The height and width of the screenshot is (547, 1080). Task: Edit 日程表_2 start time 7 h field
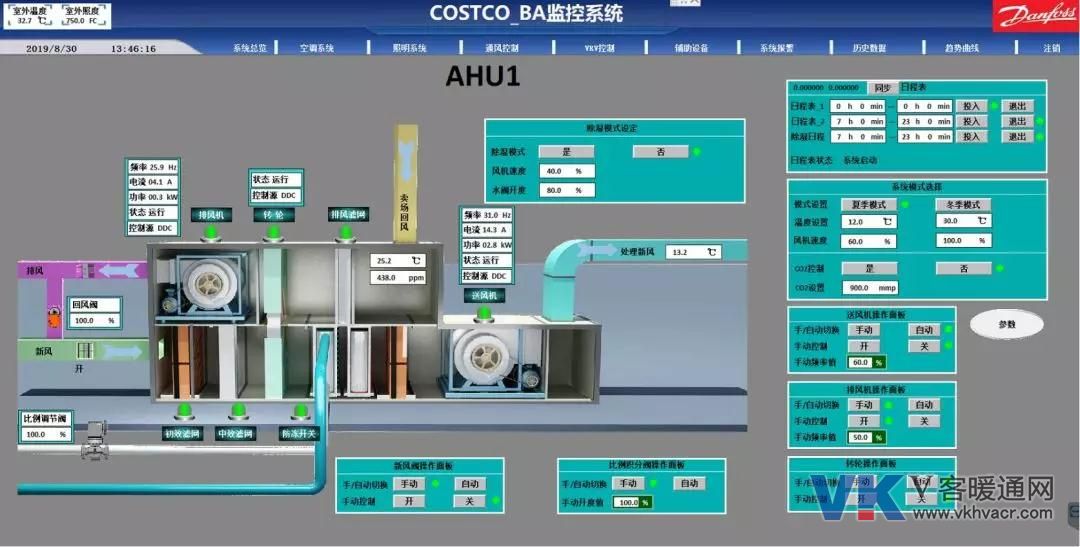coord(857,121)
